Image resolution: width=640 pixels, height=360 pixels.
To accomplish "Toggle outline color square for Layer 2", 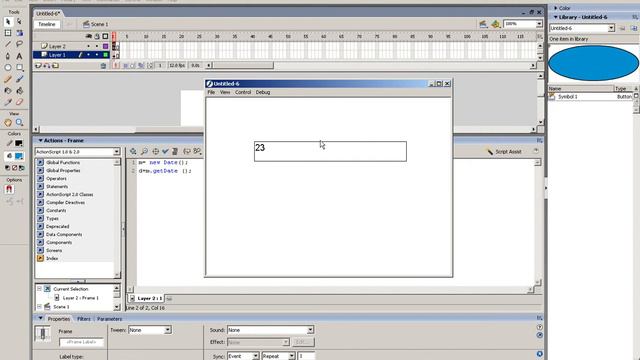I will click(x=106, y=47).
